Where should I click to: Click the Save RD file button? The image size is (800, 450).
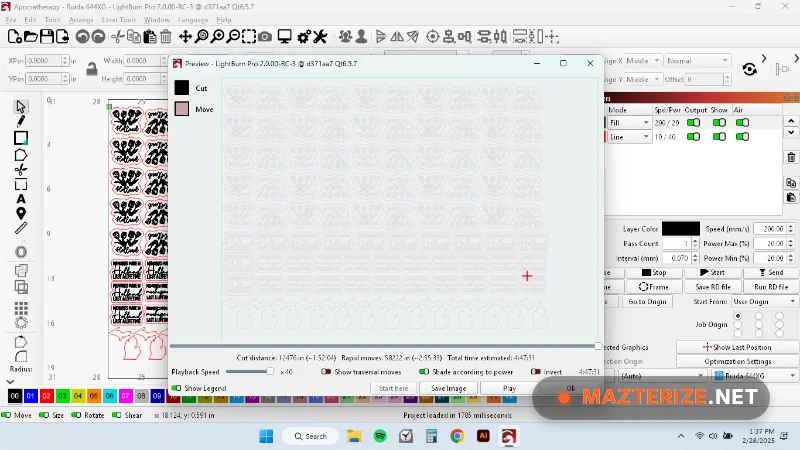713,287
